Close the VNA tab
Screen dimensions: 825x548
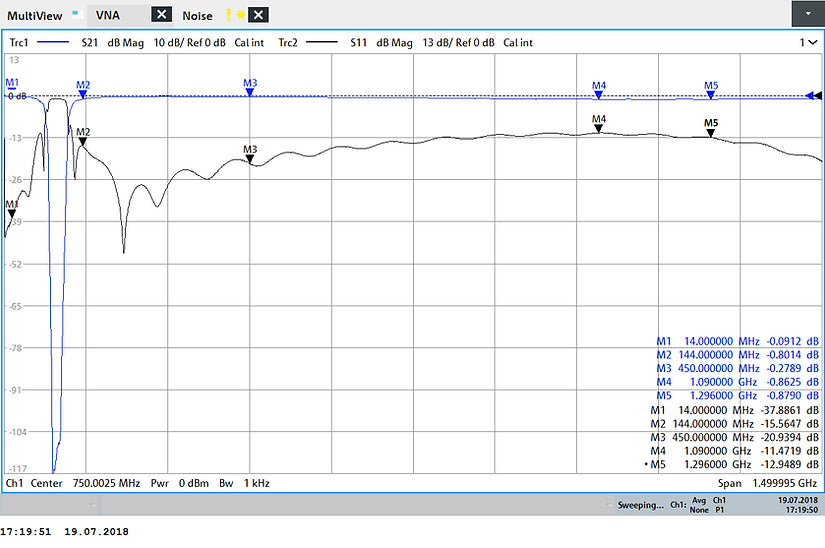pyautogui.click(x=161, y=15)
